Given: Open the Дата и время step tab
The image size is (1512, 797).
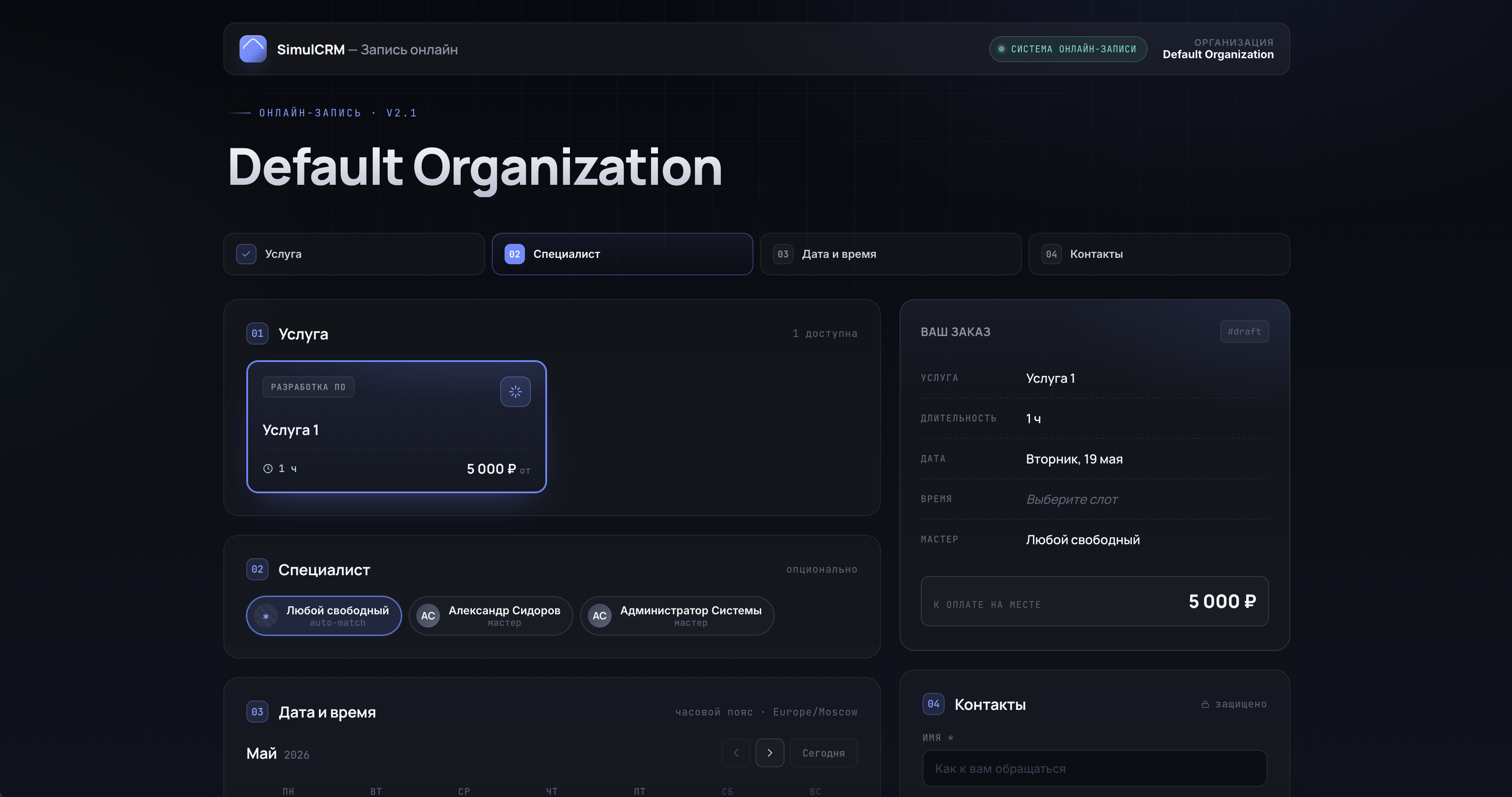Looking at the screenshot, I should click(890, 254).
